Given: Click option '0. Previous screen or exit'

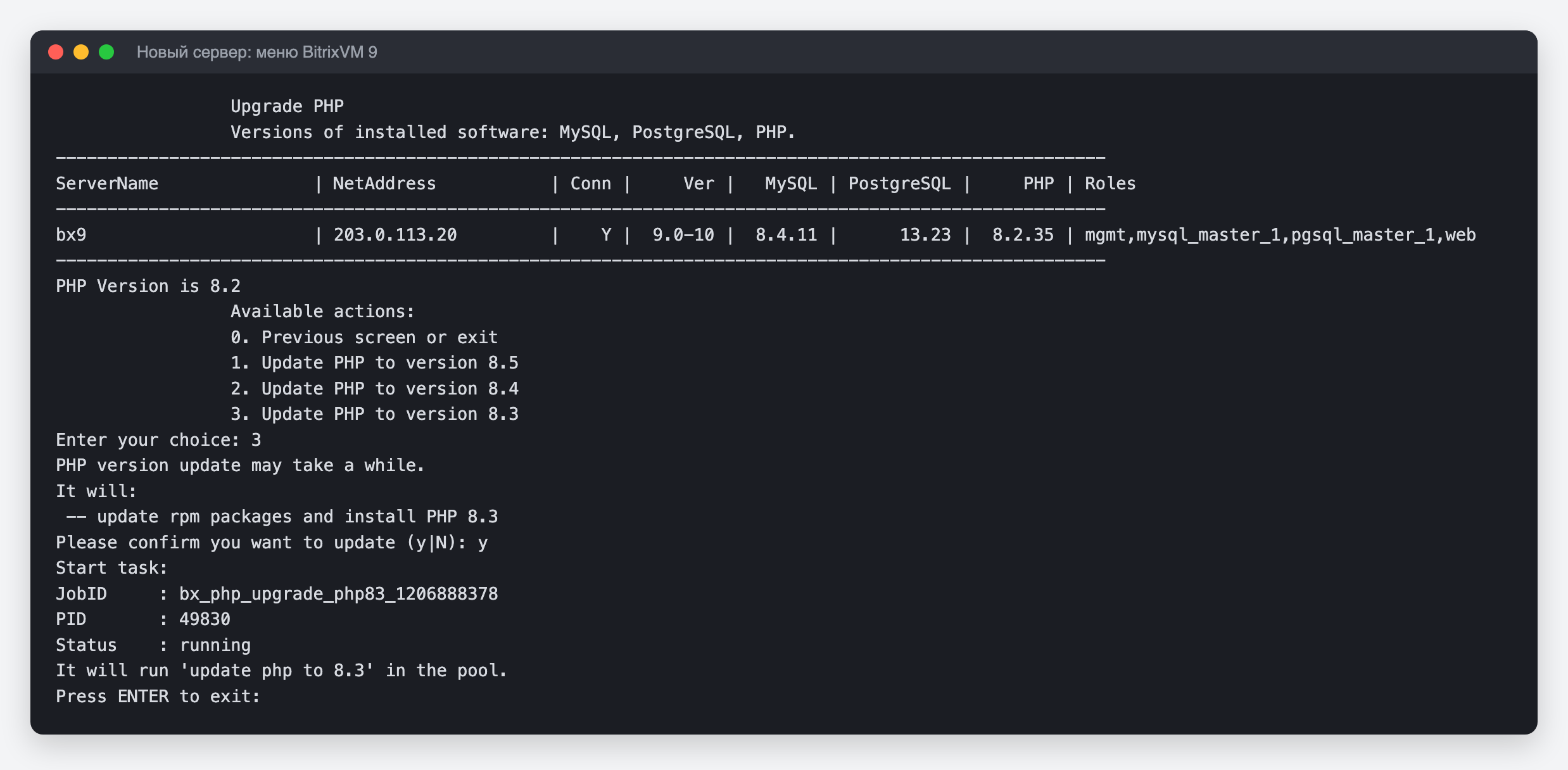Looking at the screenshot, I should (364, 338).
